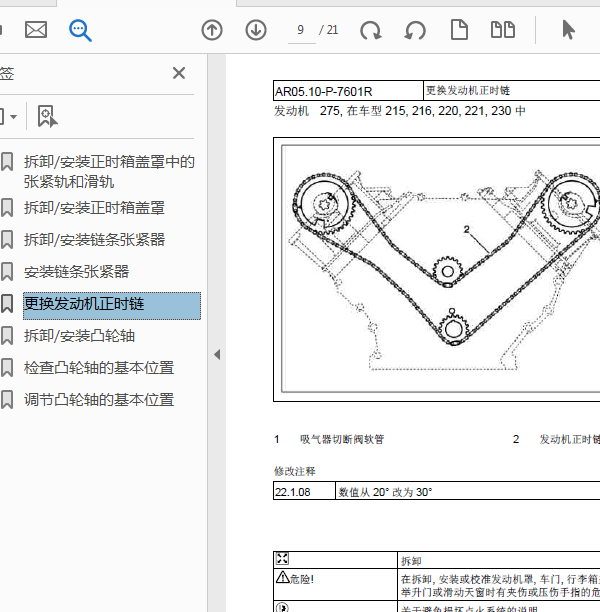Select the arrow selection tool
600x612 pixels.
[568, 30]
